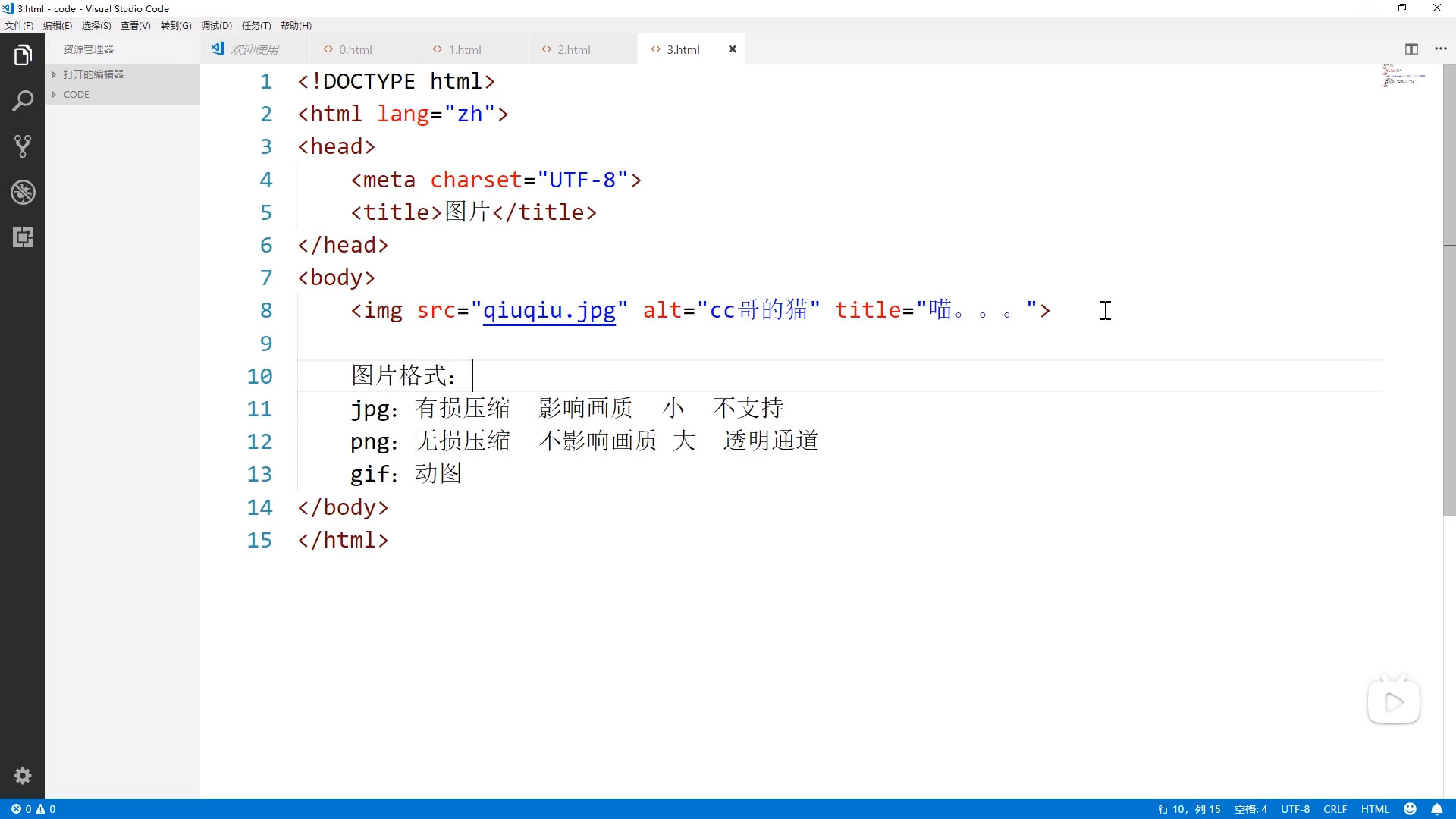The height and width of the screenshot is (819, 1456).
Task: Click the feedback smiley in the status bar
Action: (1410, 809)
